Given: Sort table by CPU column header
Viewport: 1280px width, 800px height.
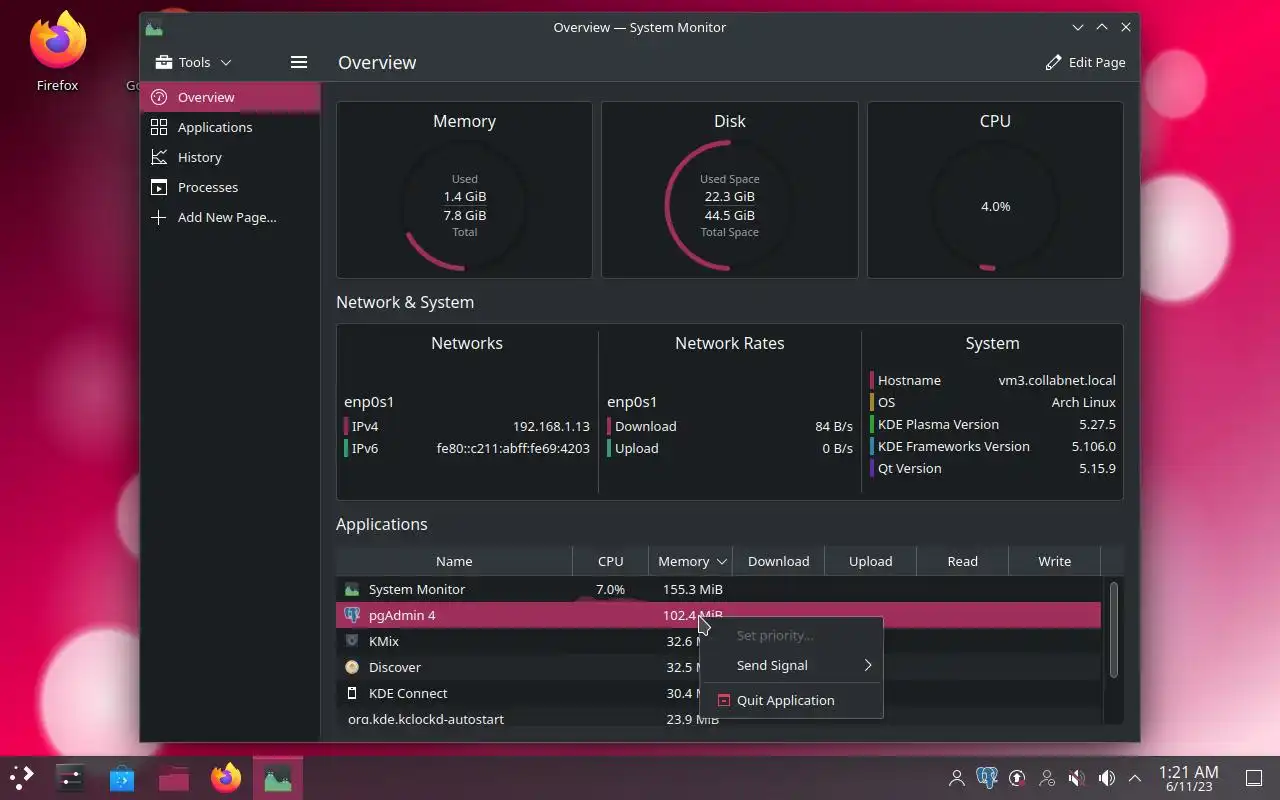Looking at the screenshot, I should coord(610,561).
